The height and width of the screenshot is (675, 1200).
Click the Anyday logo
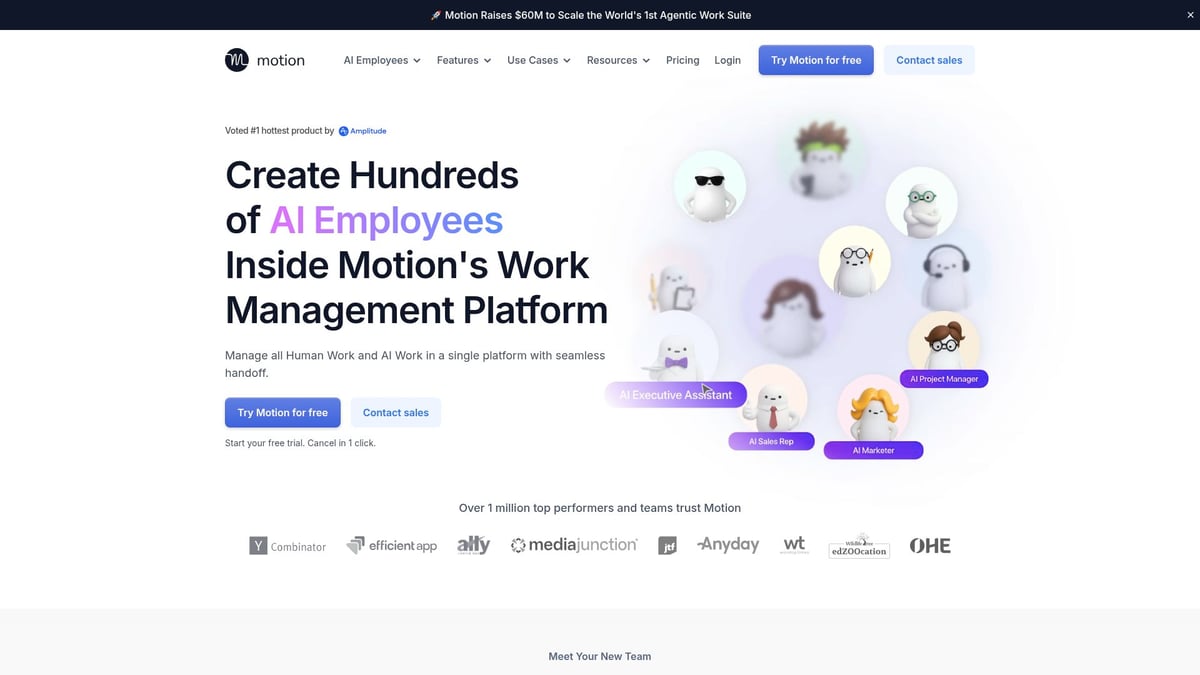728,544
